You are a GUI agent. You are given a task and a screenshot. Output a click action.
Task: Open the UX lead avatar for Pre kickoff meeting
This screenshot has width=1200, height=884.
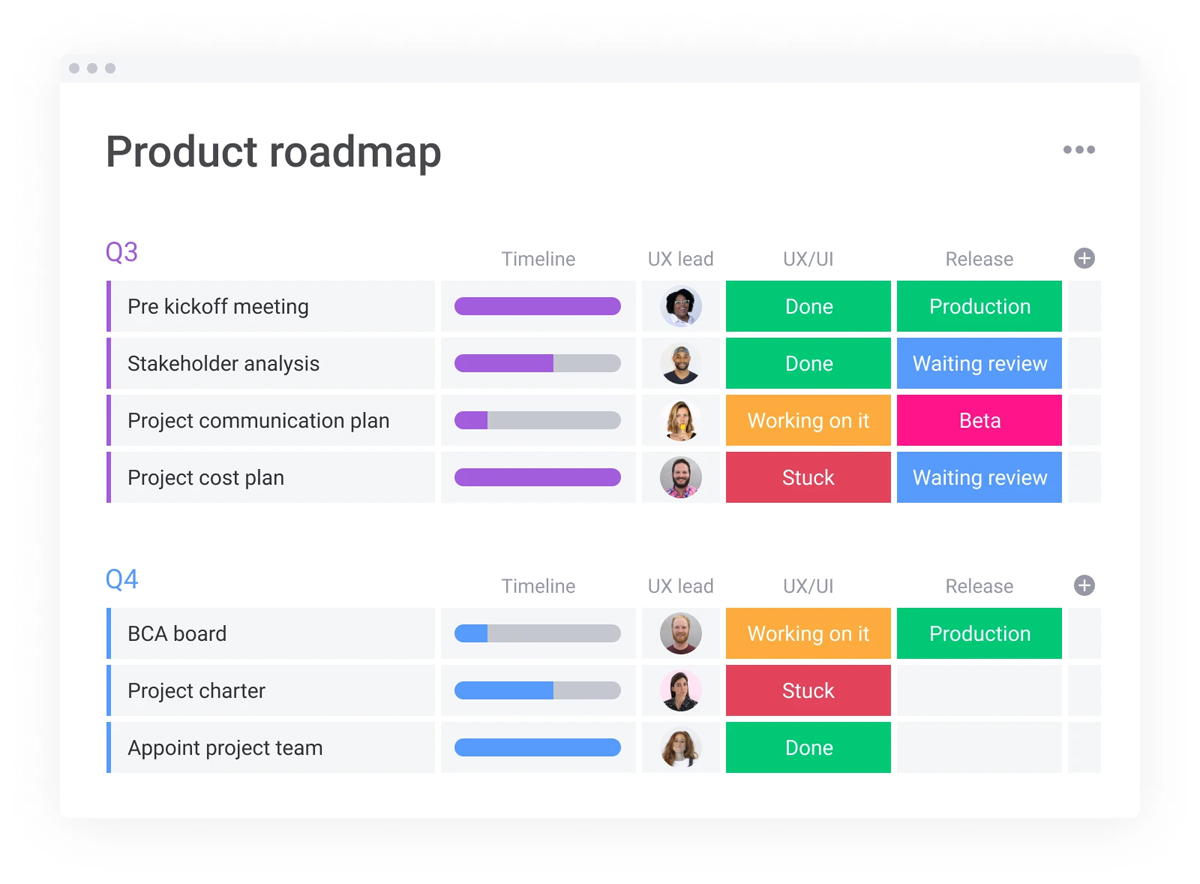click(x=681, y=306)
